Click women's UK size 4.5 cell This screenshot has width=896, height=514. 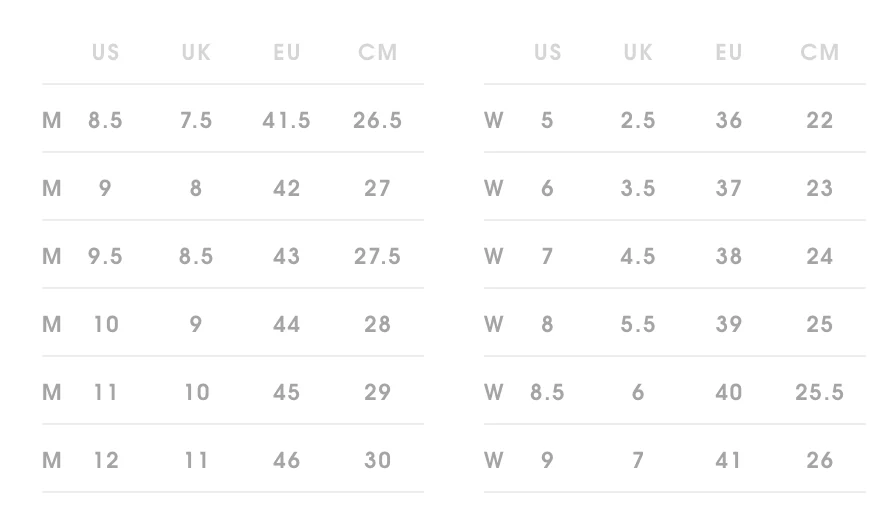[x=638, y=256]
